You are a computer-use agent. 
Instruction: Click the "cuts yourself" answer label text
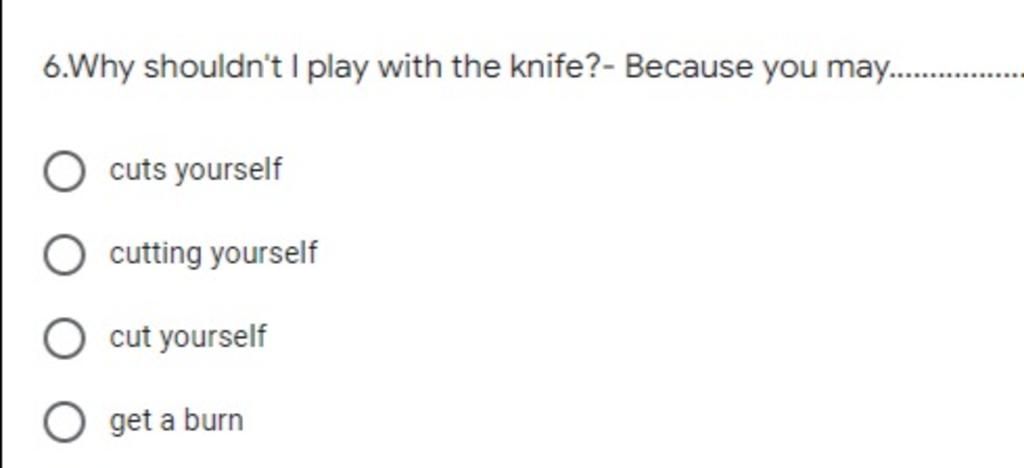click(196, 170)
